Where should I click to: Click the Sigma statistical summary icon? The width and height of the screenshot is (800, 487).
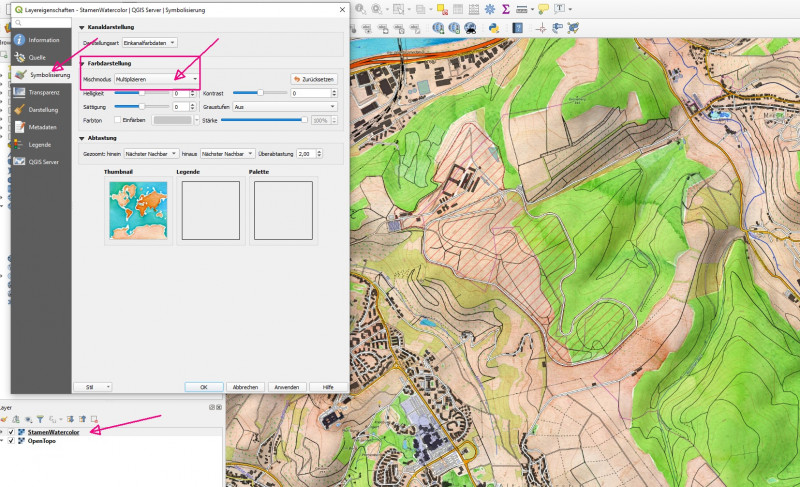pos(506,9)
